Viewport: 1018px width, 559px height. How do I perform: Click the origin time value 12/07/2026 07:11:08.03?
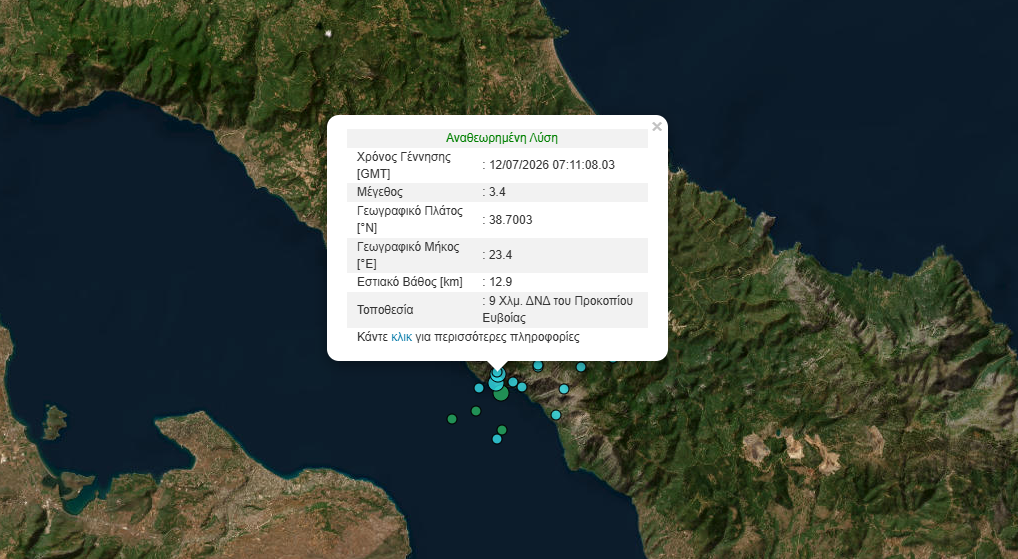(552, 165)
